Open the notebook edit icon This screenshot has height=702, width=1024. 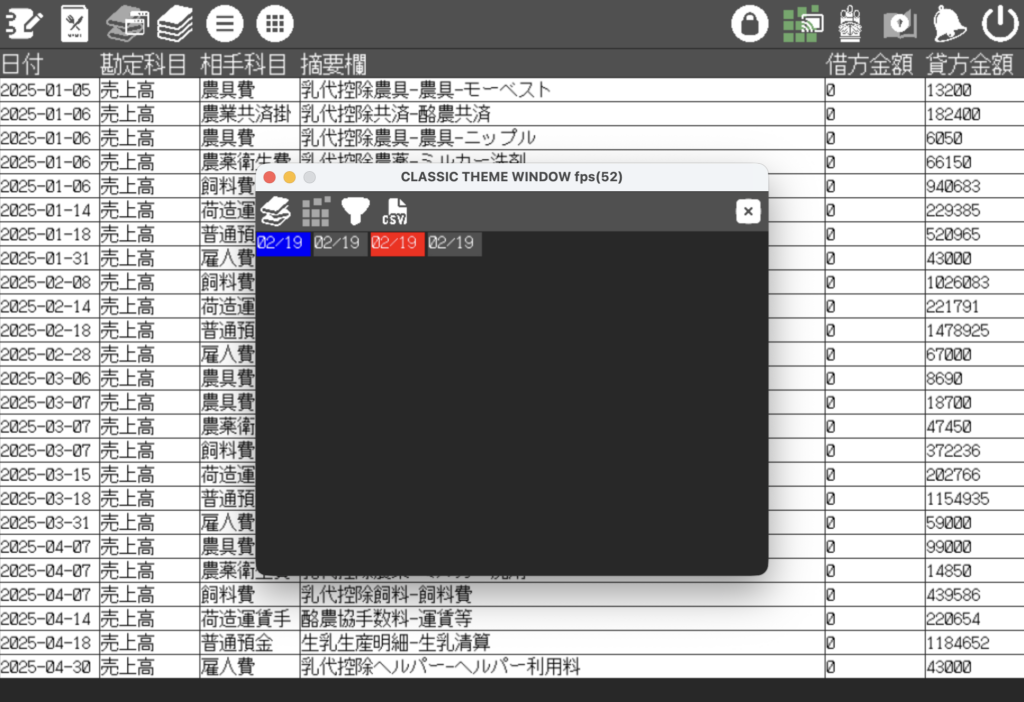[24, 23]
